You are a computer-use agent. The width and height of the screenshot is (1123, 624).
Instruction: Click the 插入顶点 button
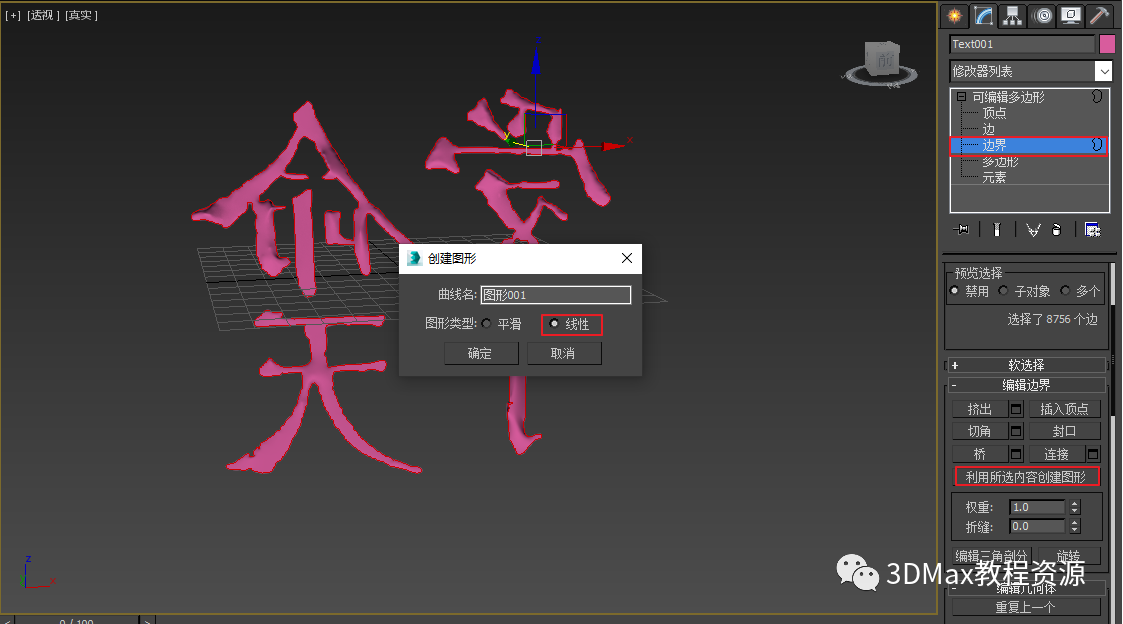coord(1064,409)
